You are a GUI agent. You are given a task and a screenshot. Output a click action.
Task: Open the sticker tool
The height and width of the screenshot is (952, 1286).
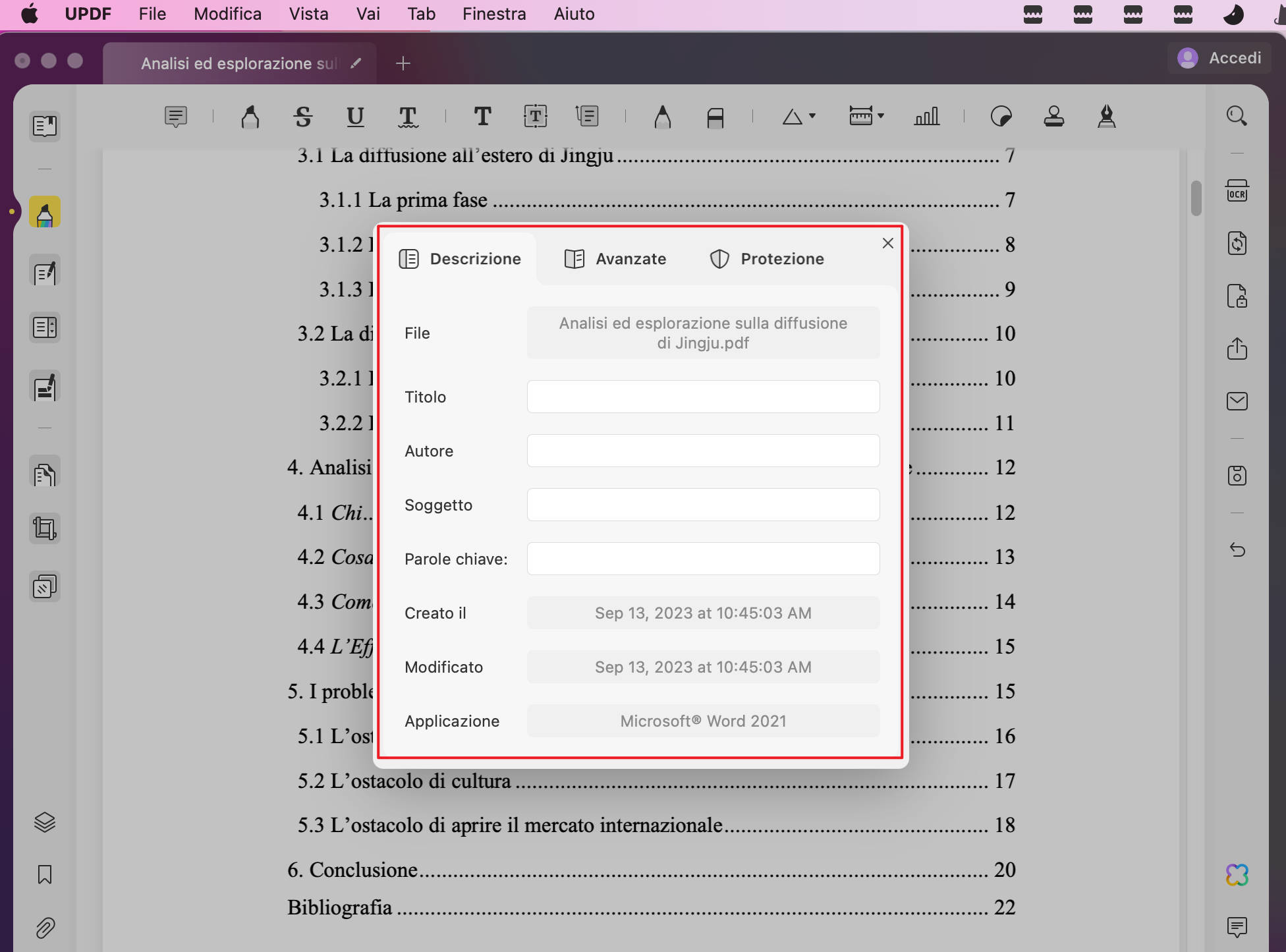pyautogui.click(x=1001, y=117)
